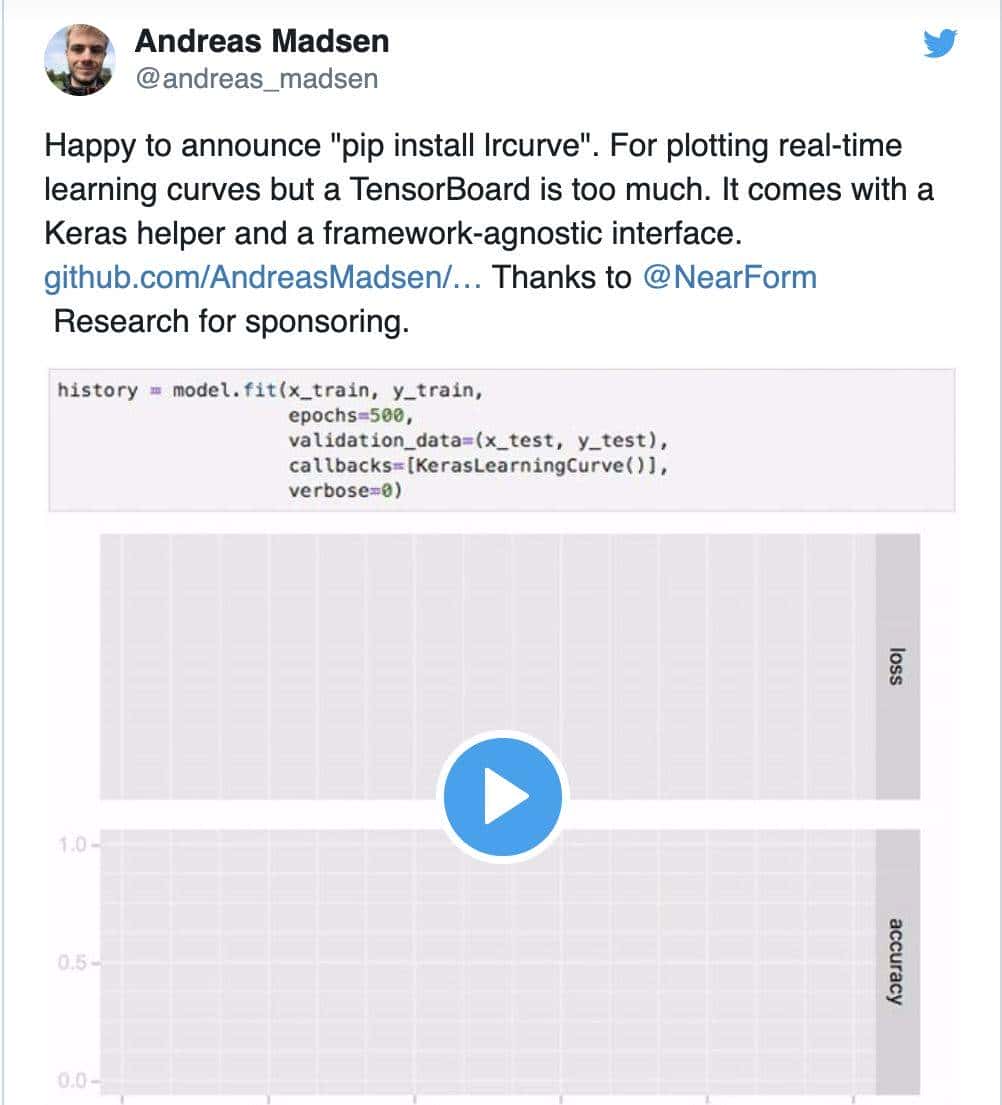Viewport: 1002px width, 1105px height.
Task: Play the lrcurve demo video
Action: (502, 797)
